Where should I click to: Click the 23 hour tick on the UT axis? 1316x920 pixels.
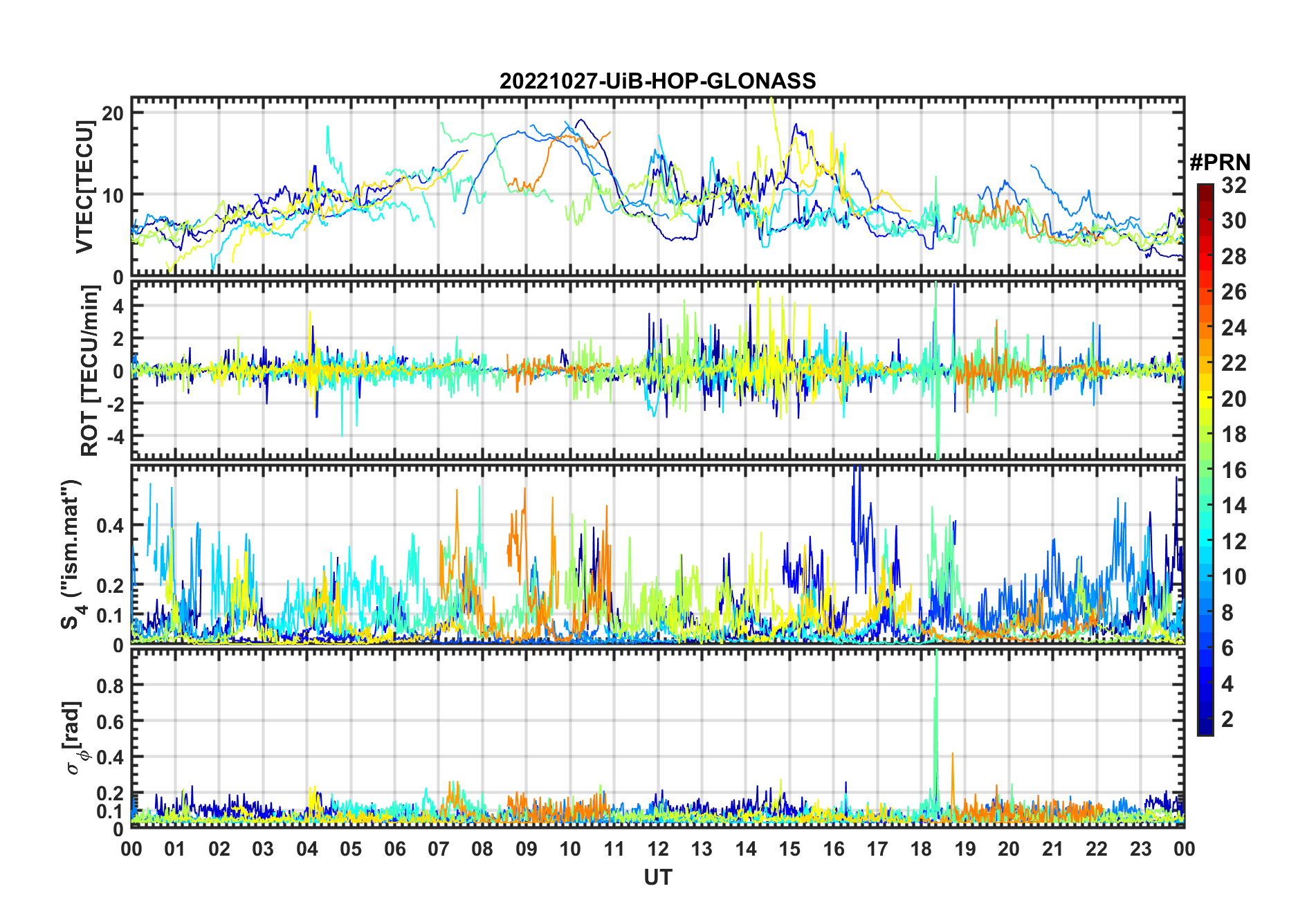click(1140, 849)
